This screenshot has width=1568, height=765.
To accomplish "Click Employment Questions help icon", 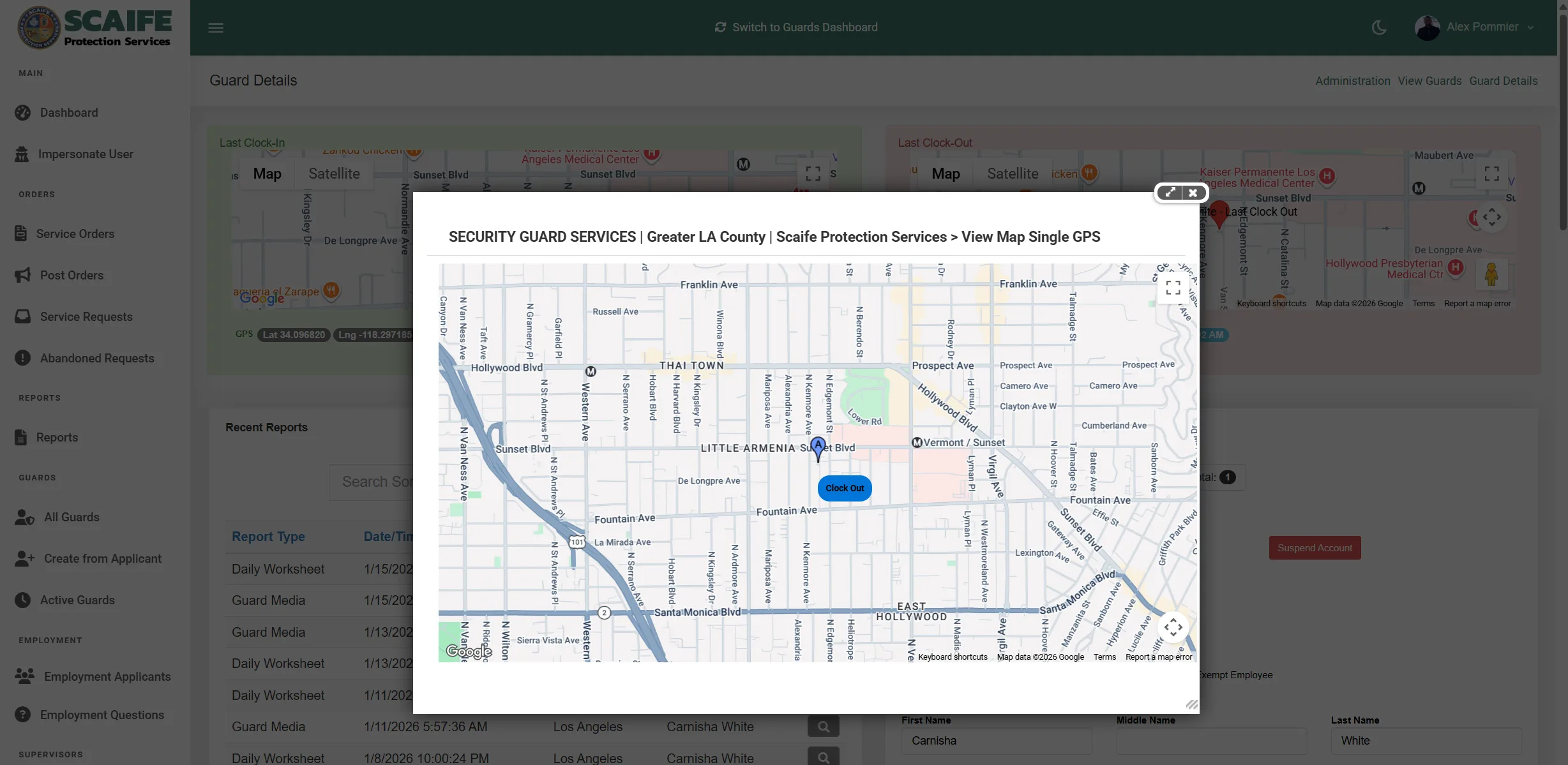I will click(x=22, y=715).
